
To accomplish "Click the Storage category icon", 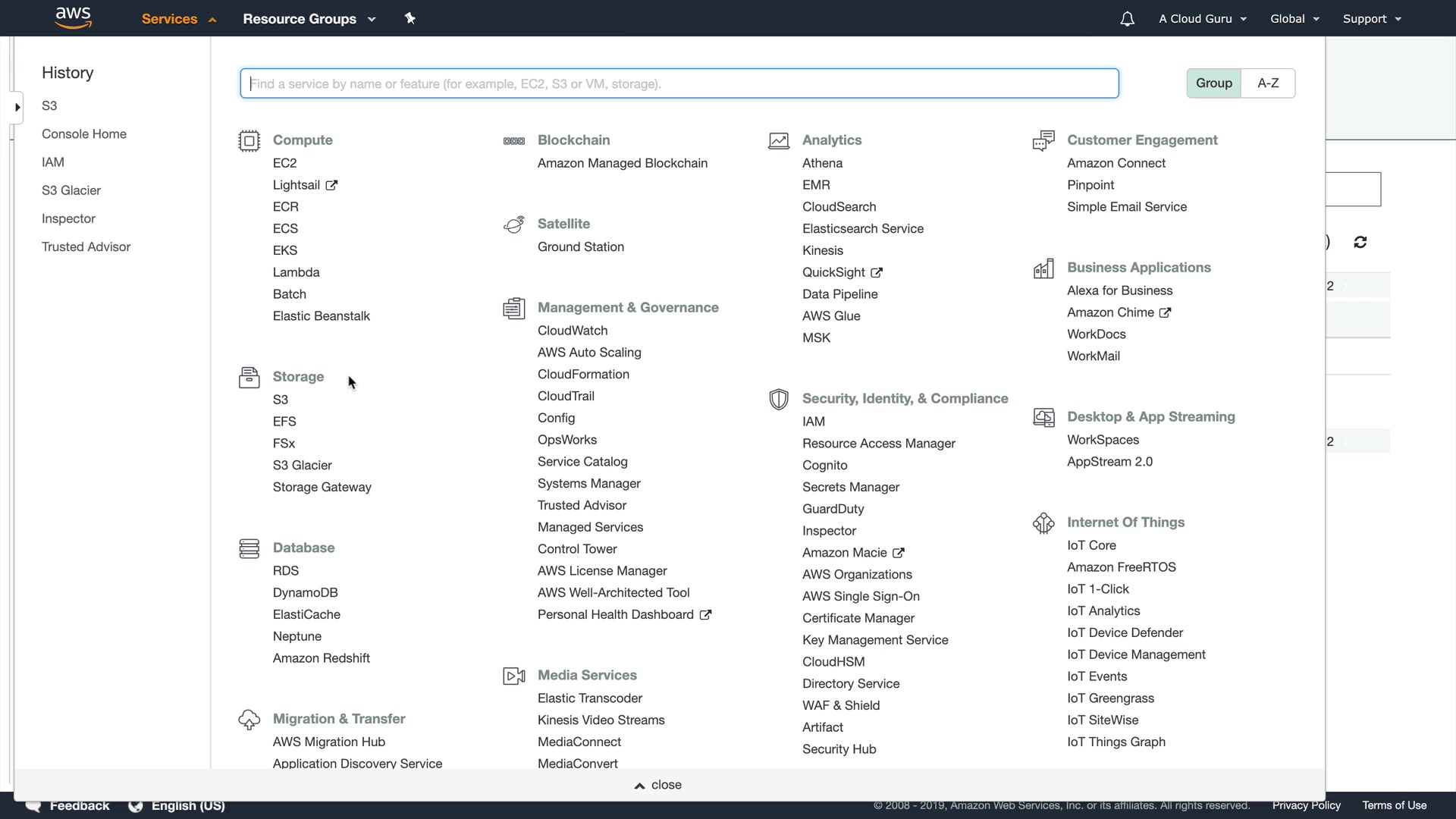I will pos(249,377).
